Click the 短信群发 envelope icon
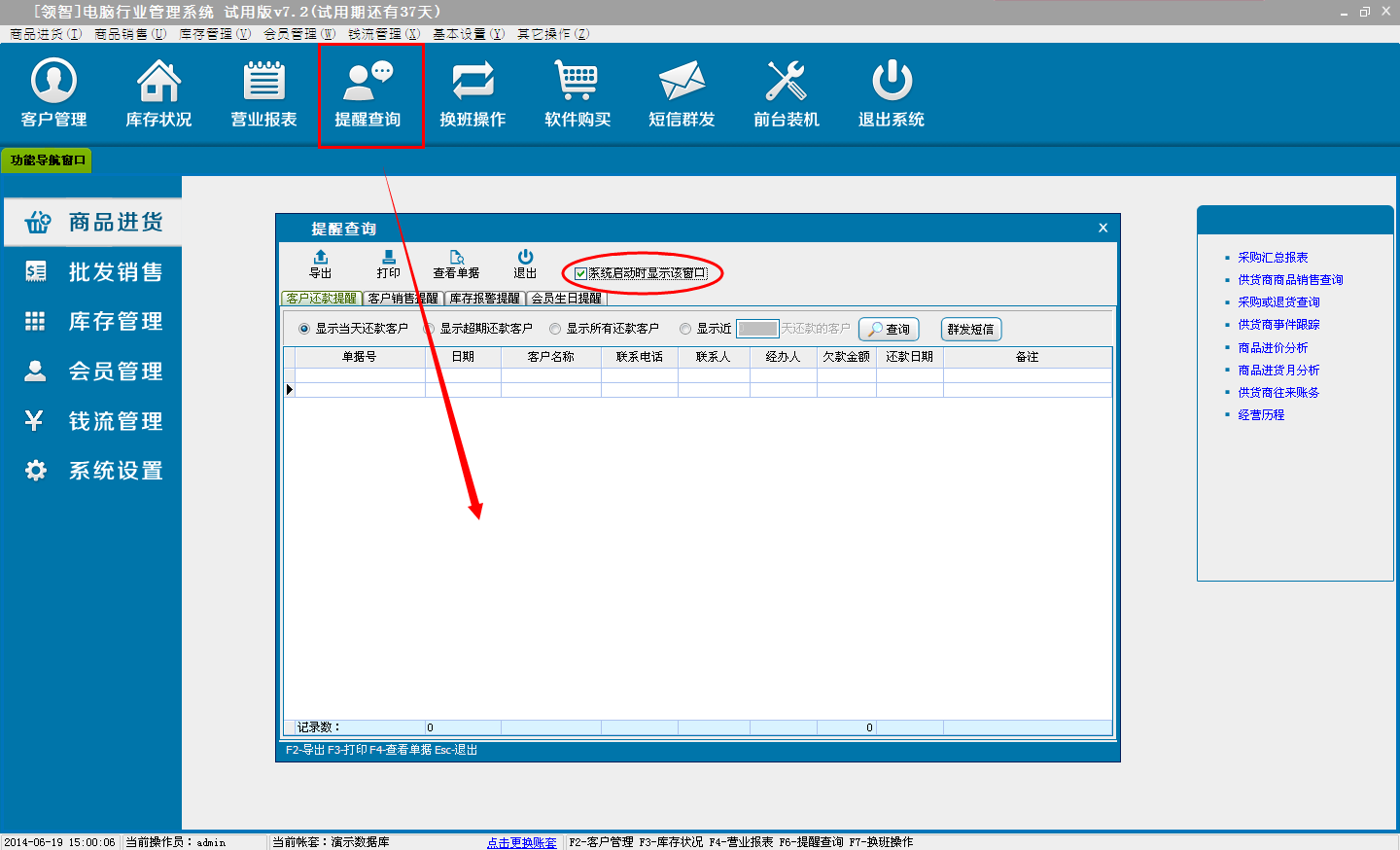This screenshot has height=850, width=1400. [682, 93]
